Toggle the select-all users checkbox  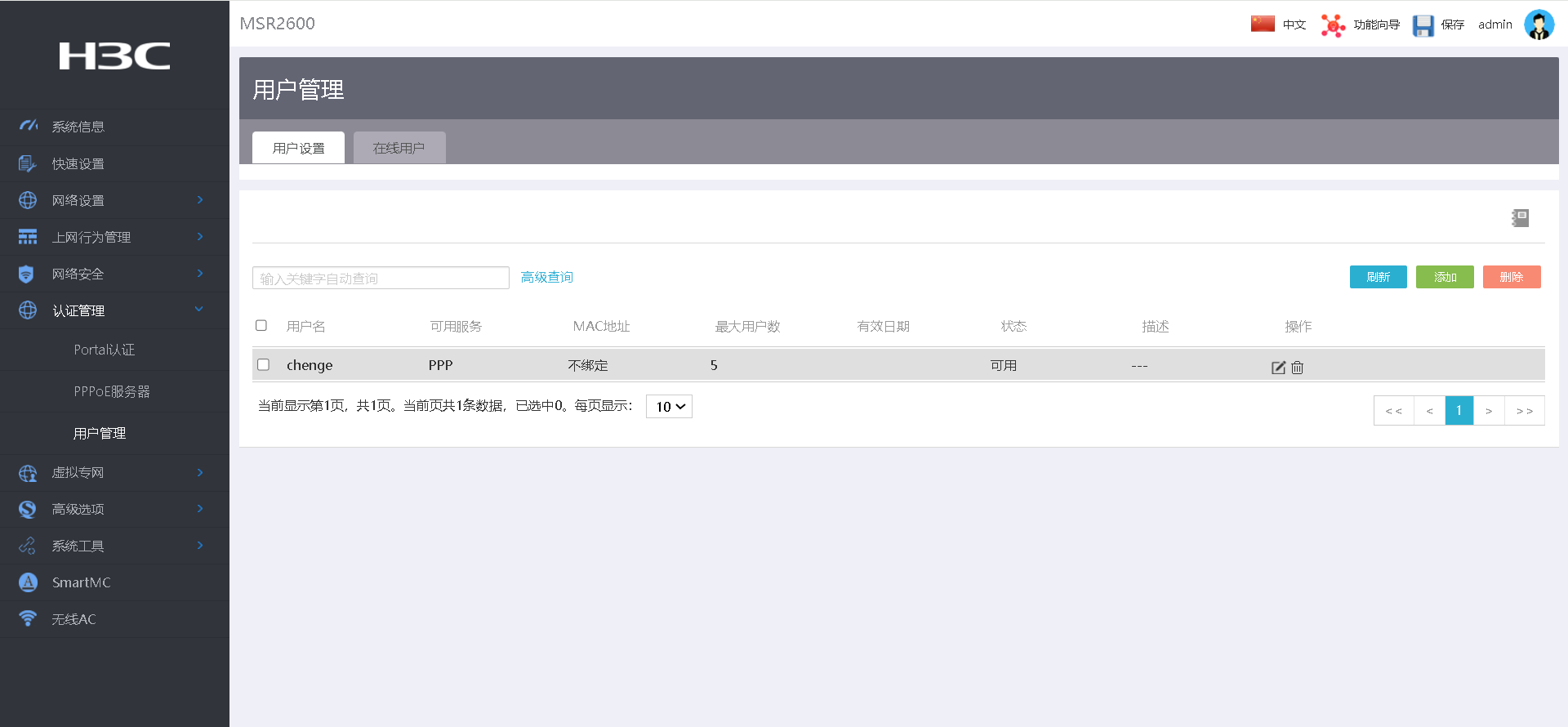point(261,325)
